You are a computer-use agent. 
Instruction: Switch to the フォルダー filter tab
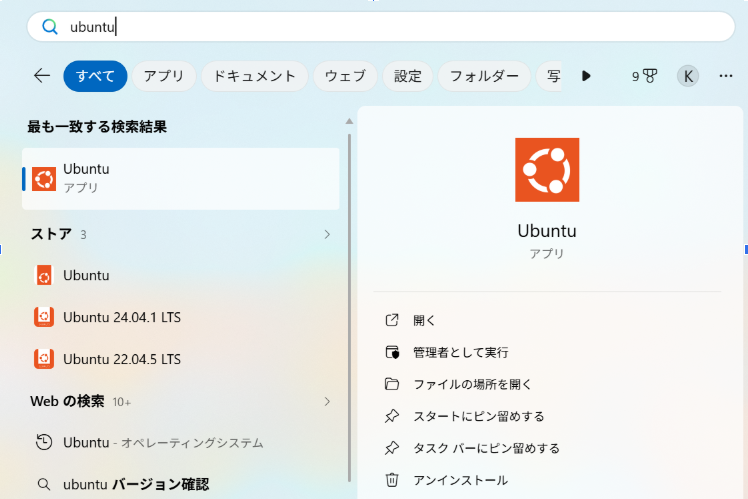(484, 76)
